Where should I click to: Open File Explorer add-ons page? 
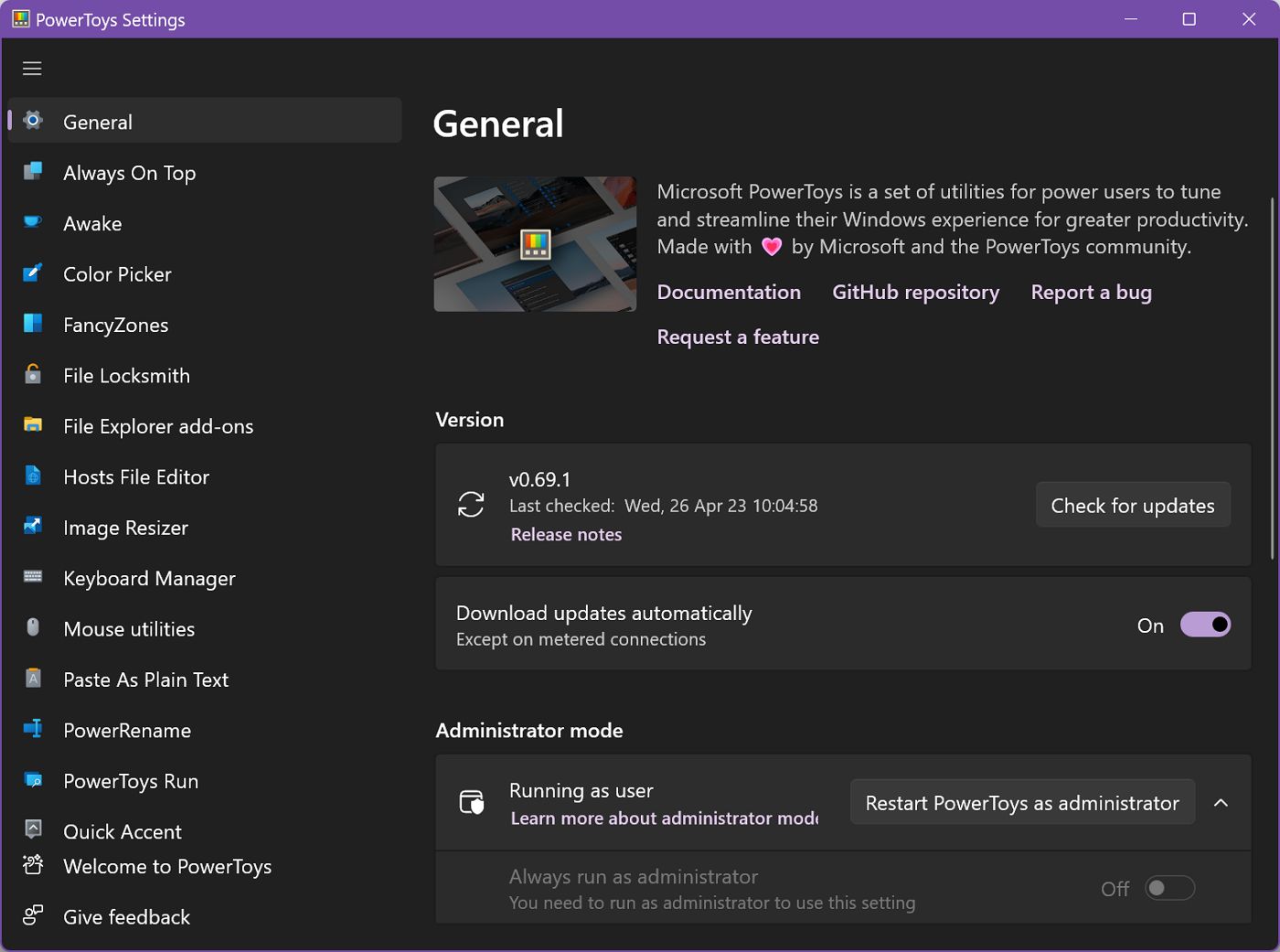click(x=205, y=426)
